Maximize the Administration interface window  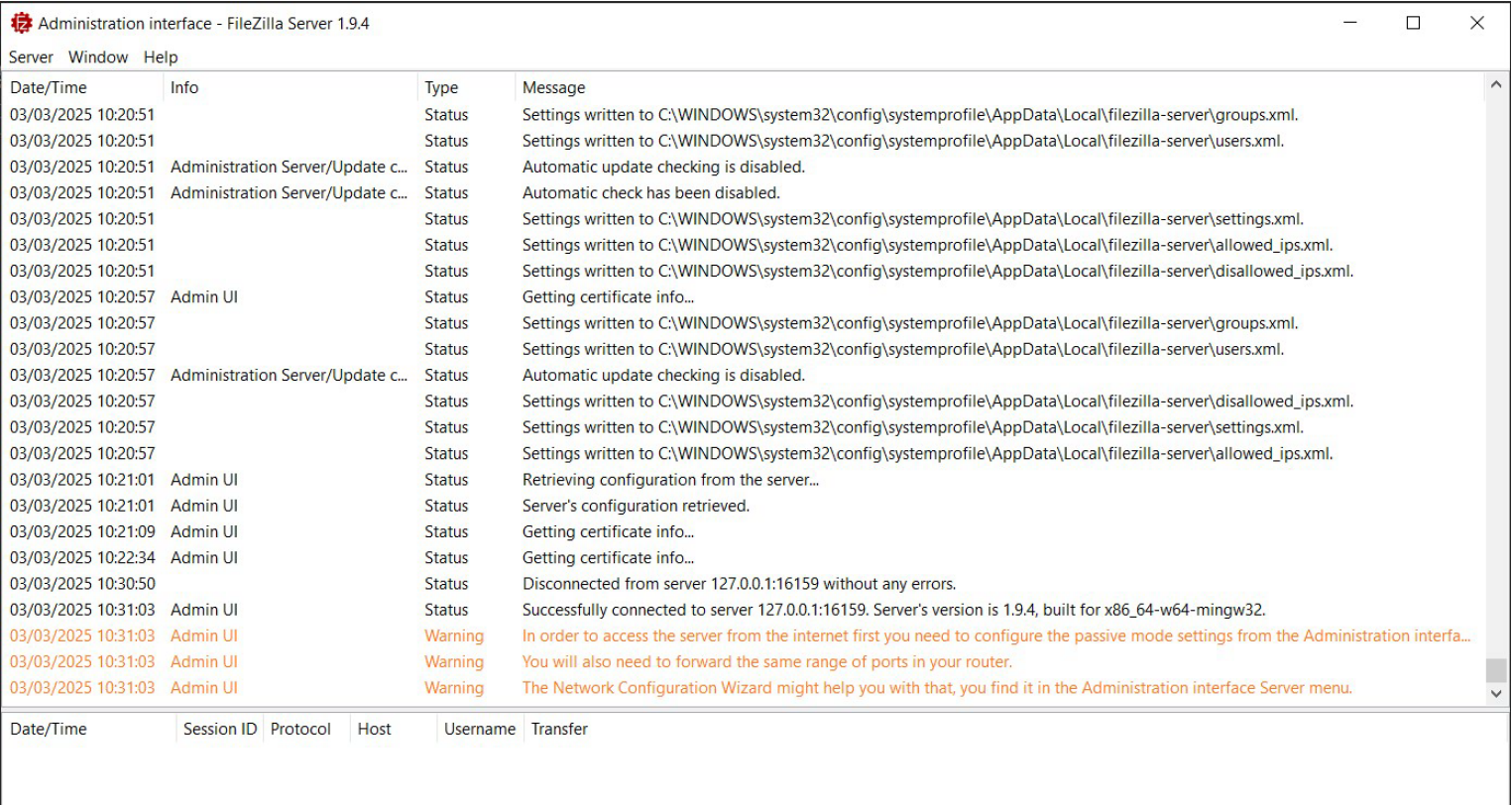pyautogui.click(x=1413, y=23)
